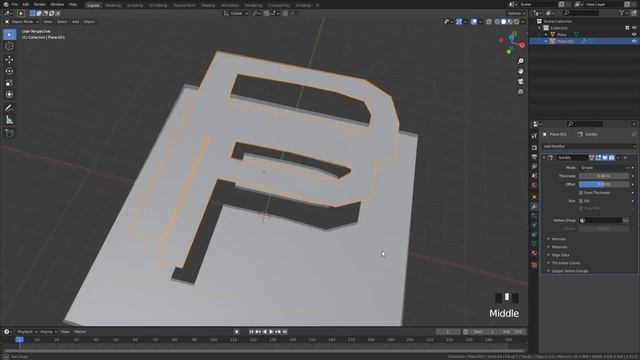Screen dimensions: 640x360
Task: Open the File menu
Action: 15,4
